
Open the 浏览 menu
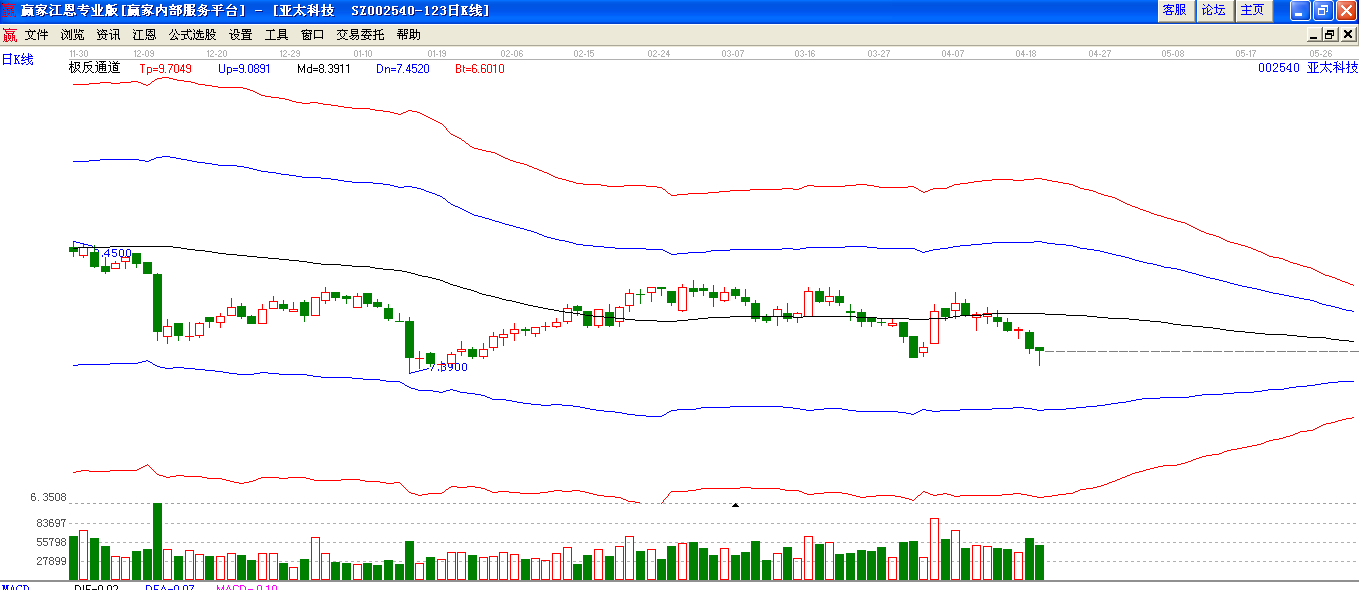[x=72, y=34]
